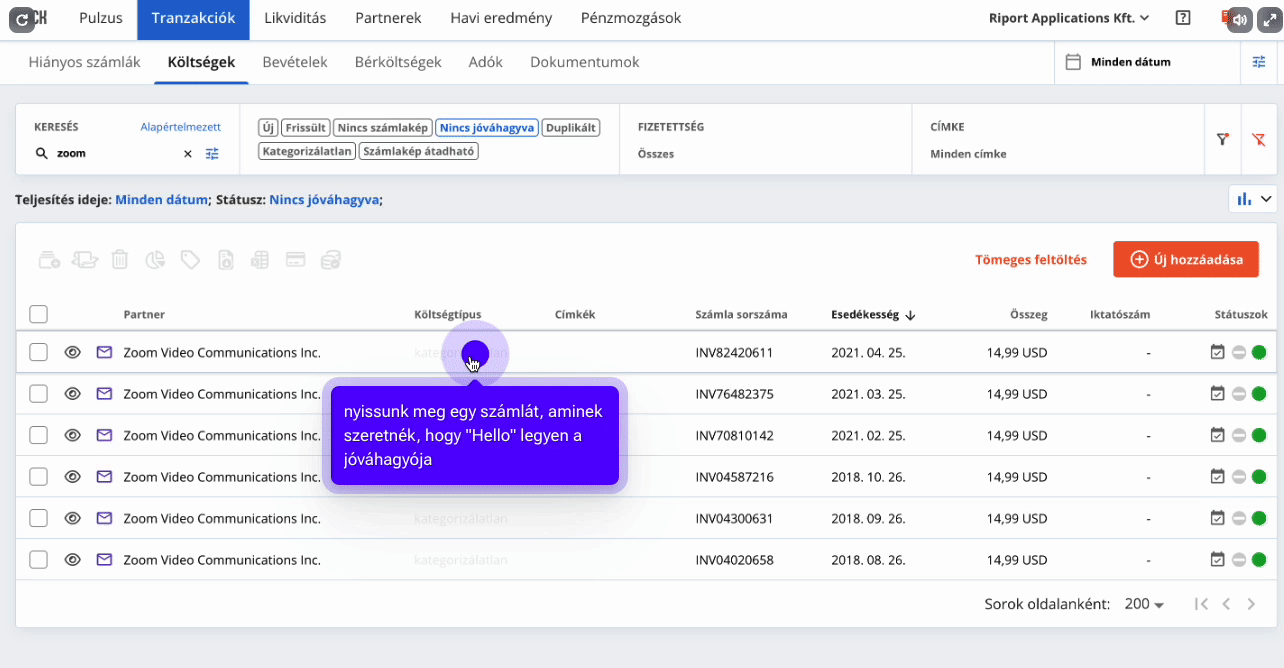The width and height of the screenshot is (1284, 668).
Task: Open the blue sliders settings icon beside Minden dátum
Action: tap(1259, 62)
